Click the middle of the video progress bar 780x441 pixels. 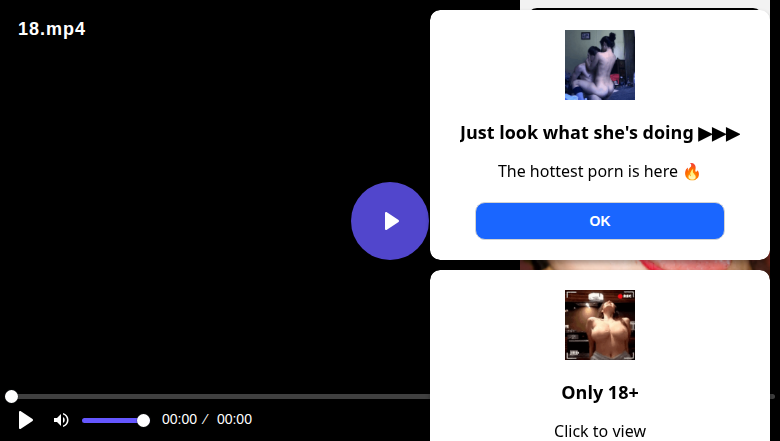tap(219, 396)
